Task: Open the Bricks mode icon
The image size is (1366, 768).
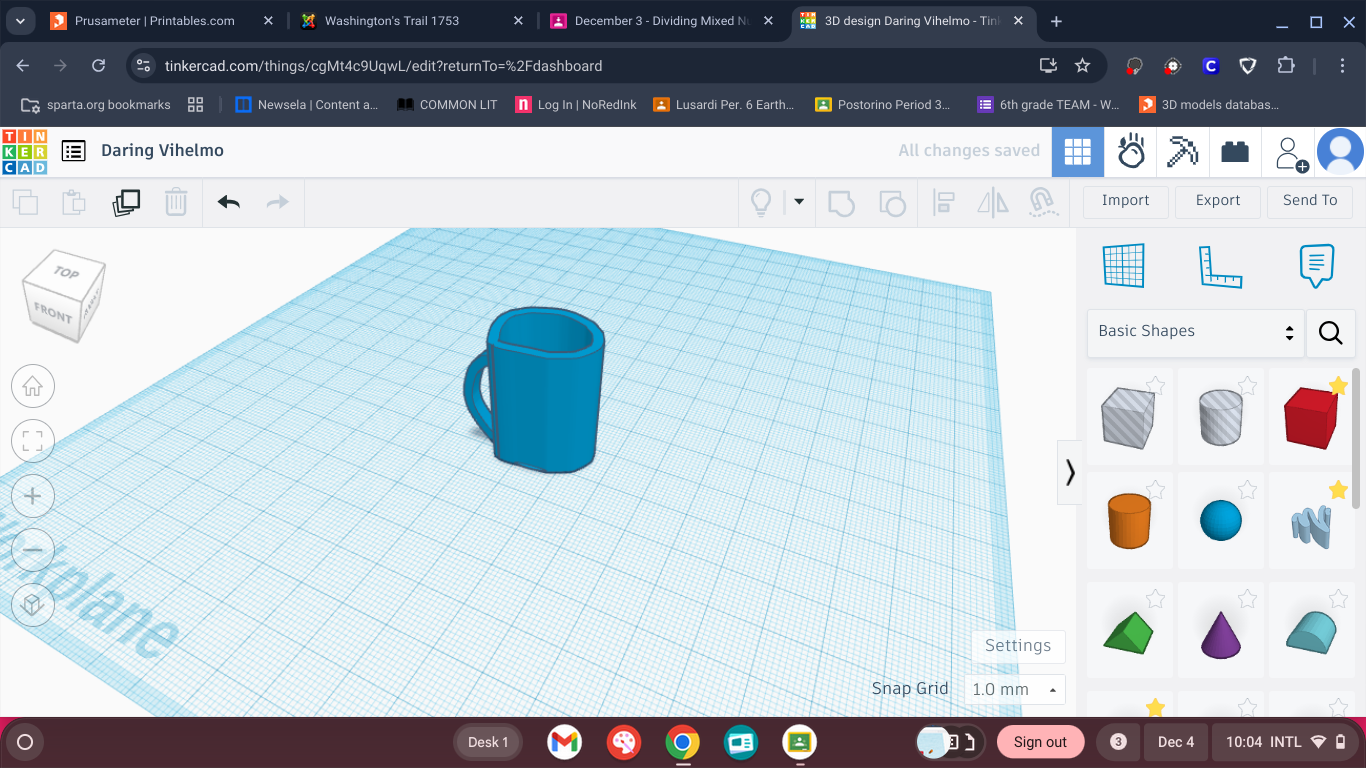Action: [x=1235, y=152]
